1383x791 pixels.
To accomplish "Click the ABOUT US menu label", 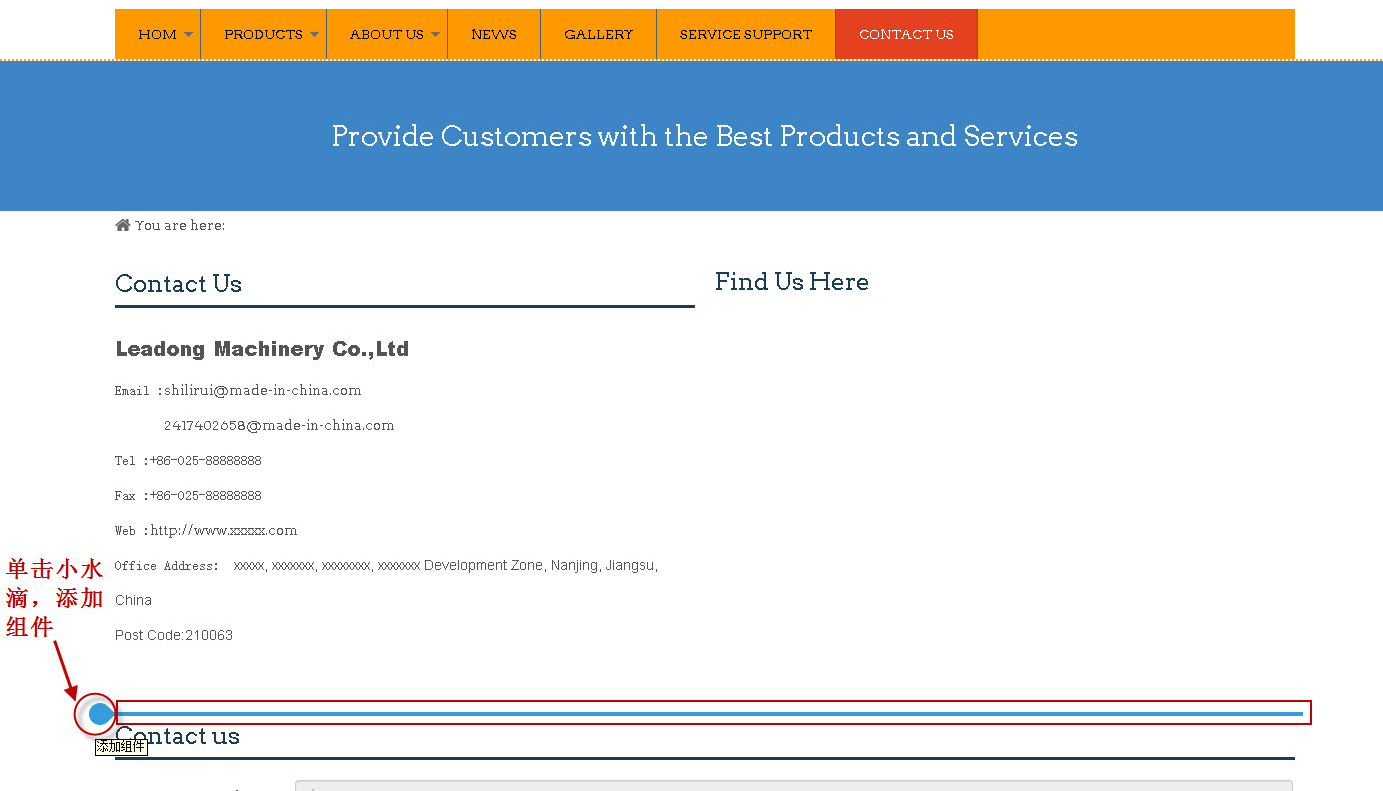I will click(x=386, y=35).
